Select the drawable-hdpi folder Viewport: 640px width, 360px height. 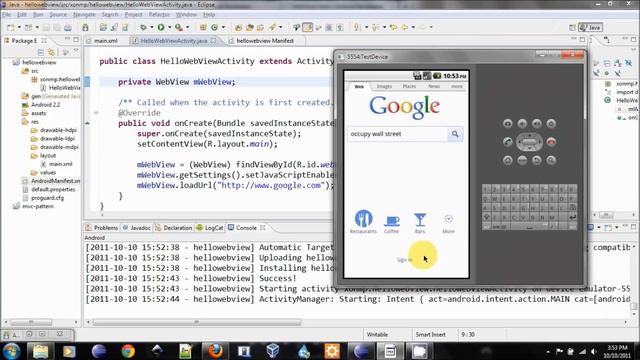(x=58, y=130)
